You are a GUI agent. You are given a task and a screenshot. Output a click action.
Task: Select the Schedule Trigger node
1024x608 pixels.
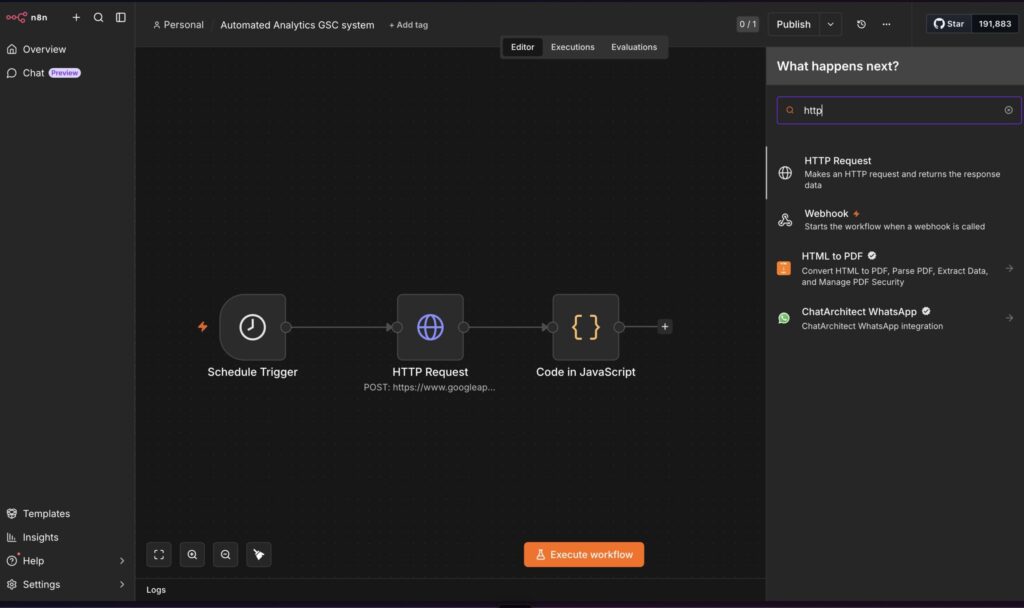253,327
